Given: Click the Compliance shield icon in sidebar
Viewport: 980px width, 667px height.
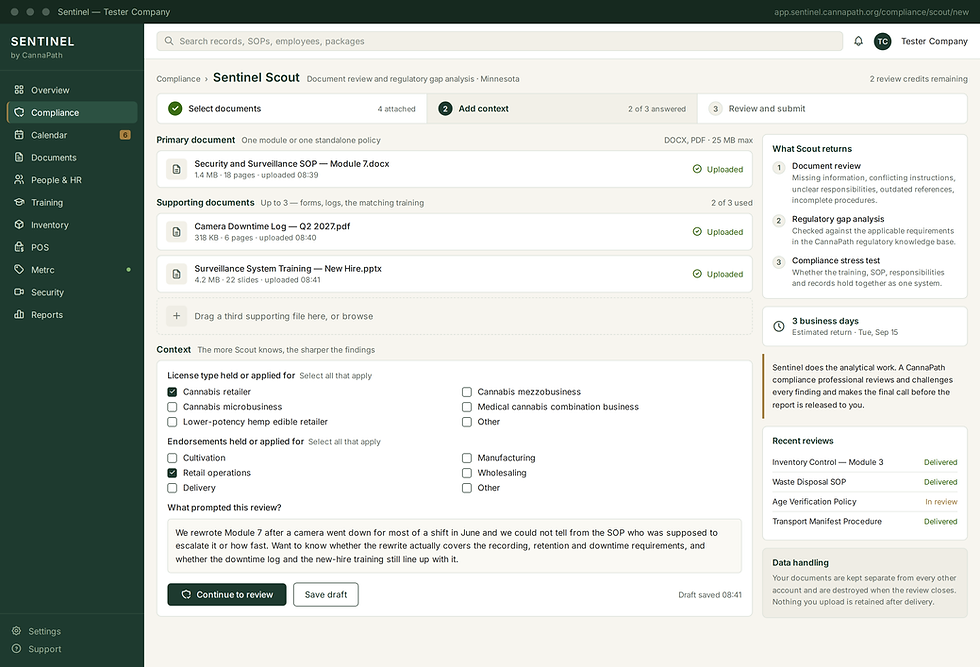Looking at the screenshot, I should coord(19,113).
